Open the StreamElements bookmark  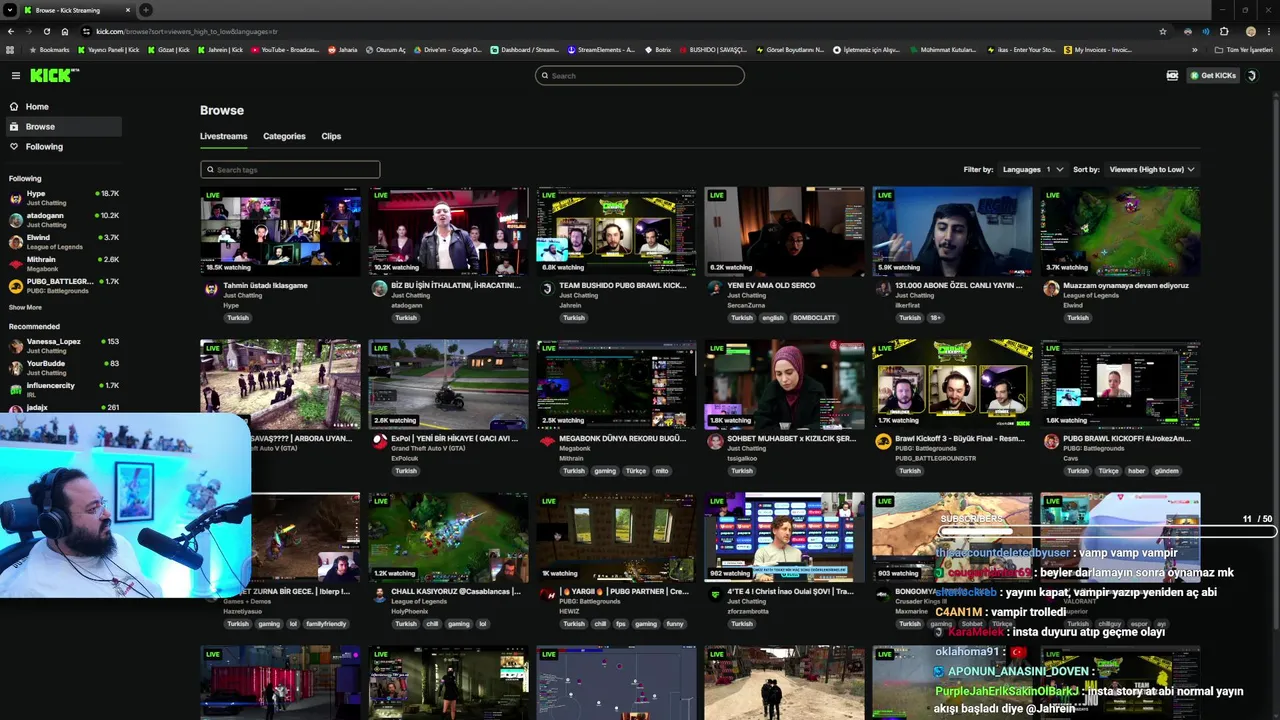click(x=601, y=49)
